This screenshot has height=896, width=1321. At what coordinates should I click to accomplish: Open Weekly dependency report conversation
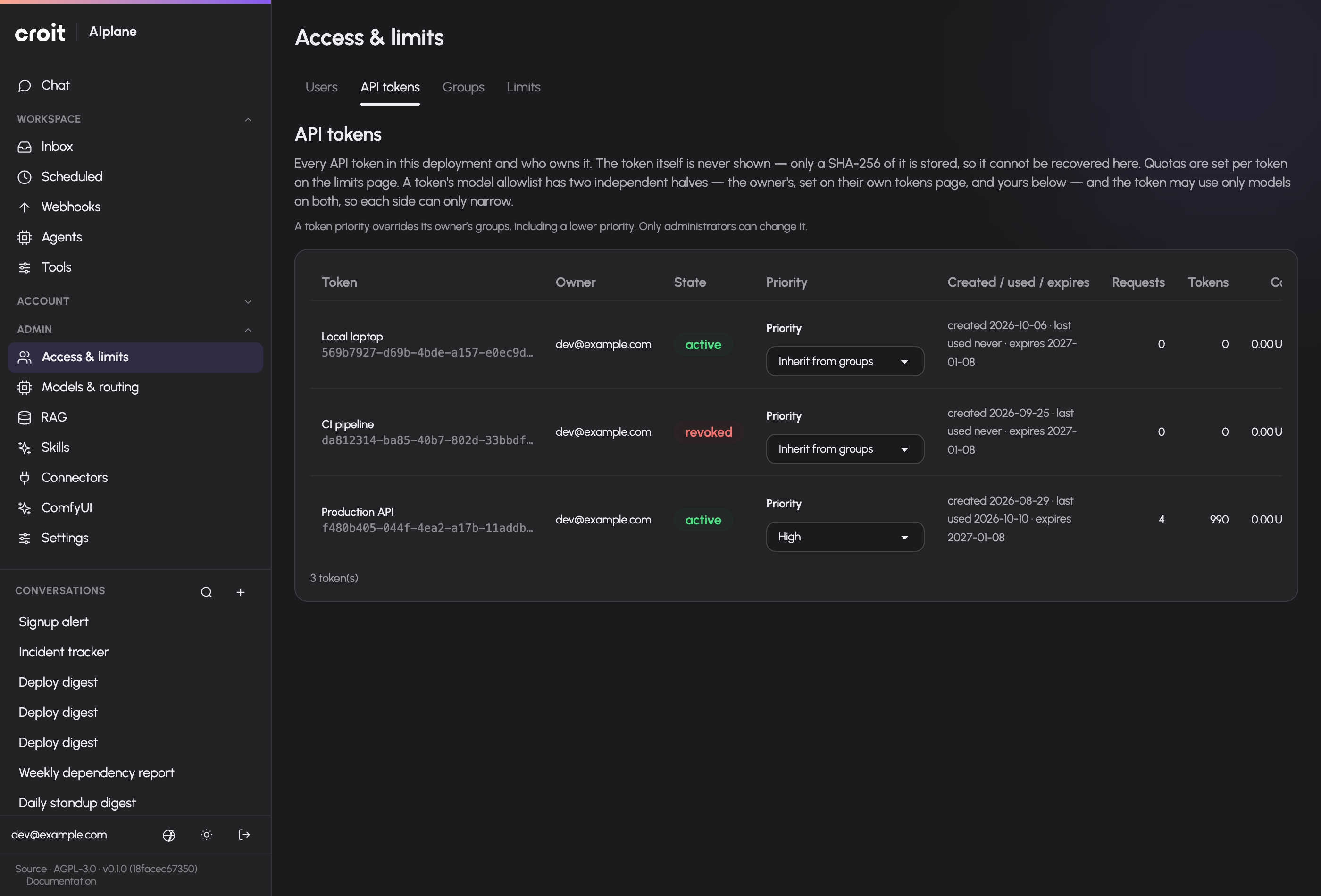pos(96,773)
